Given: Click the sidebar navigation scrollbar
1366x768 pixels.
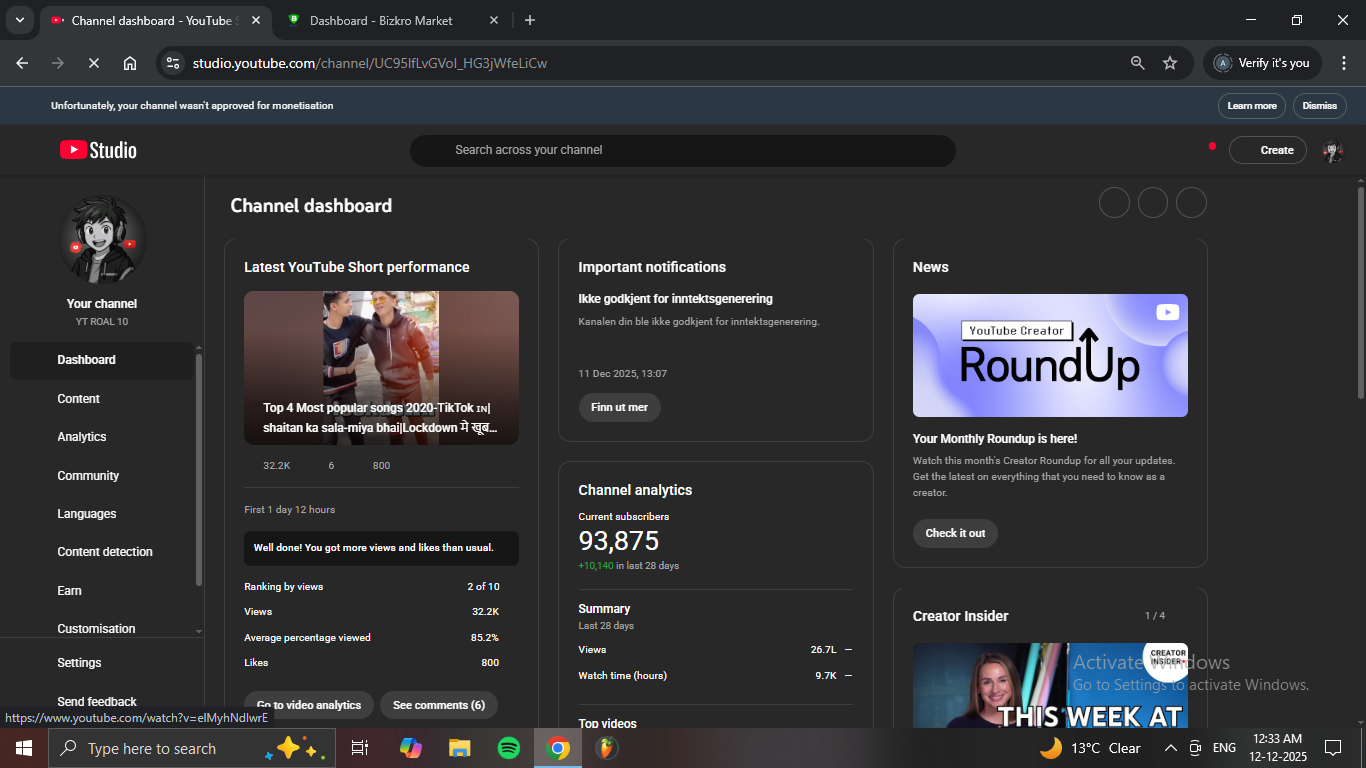Looking at the screenshot, I should click(x=199, y=470).
